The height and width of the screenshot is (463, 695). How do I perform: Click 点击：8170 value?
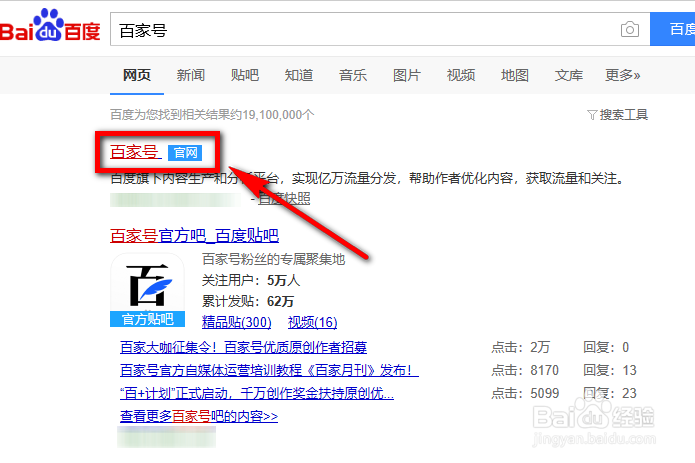[525, 370]
